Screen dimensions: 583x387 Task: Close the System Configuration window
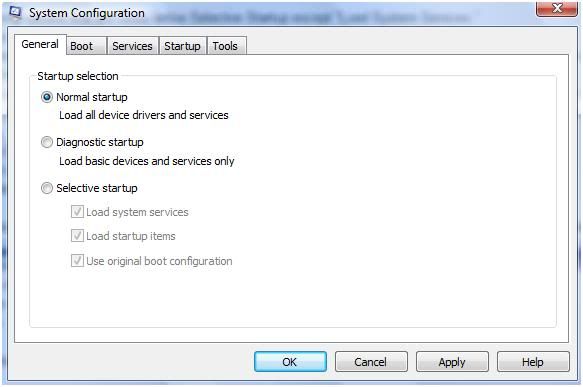557,8
